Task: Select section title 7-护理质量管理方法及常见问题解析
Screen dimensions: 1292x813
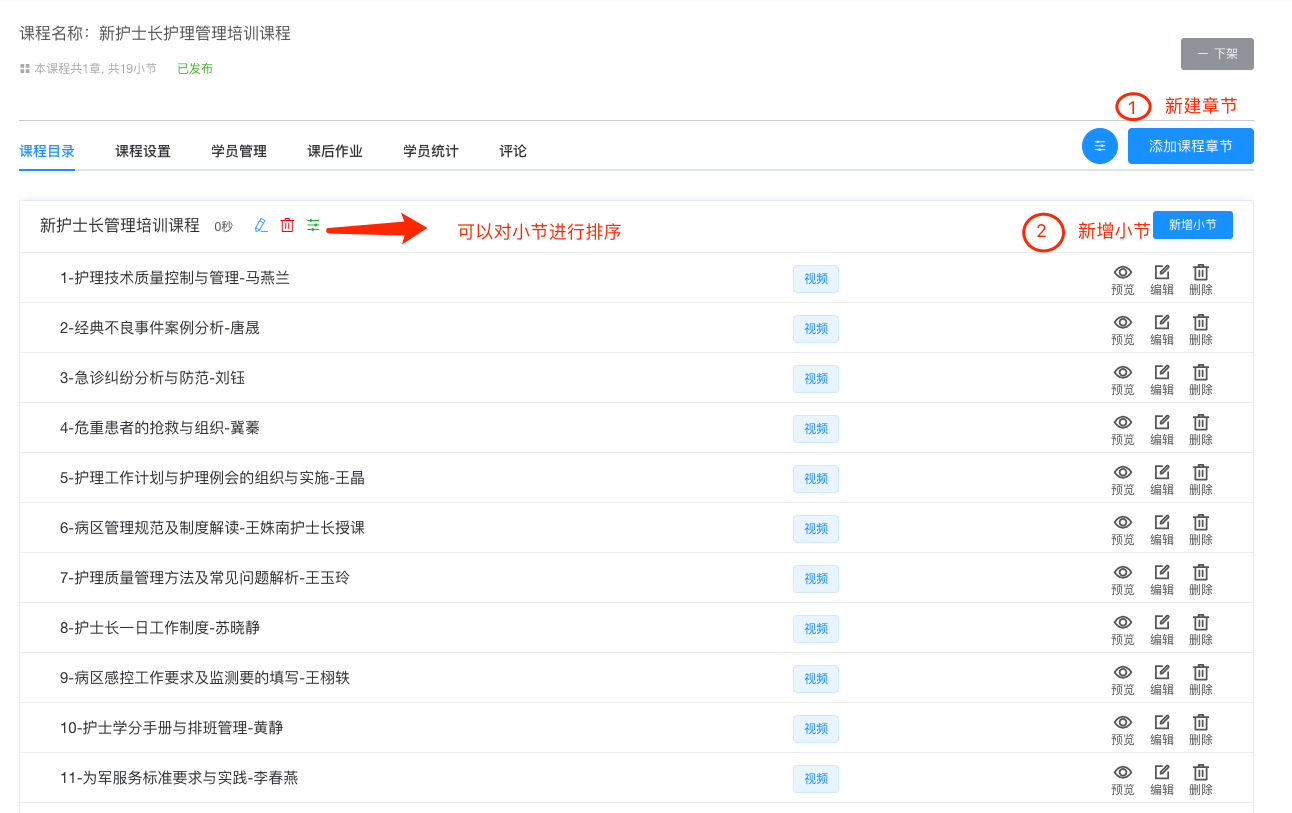Action: coord(205,578)
